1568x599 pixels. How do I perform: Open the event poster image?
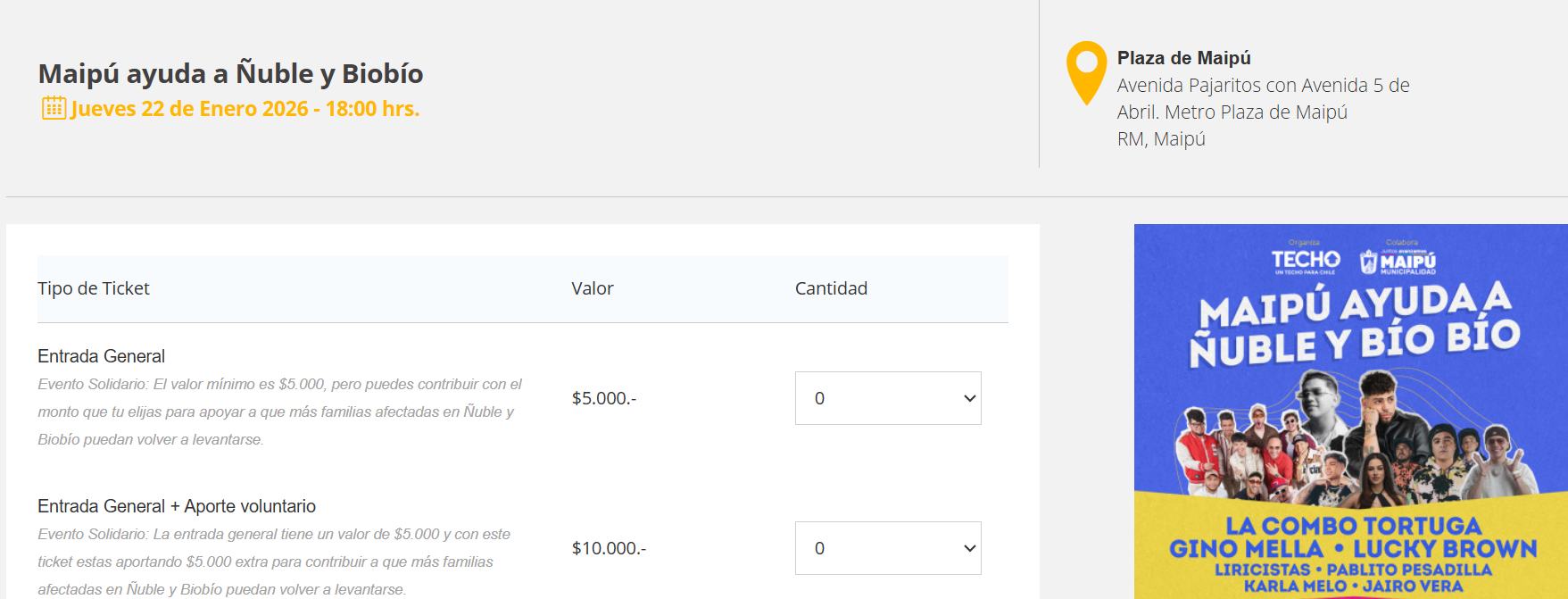(1350, 411)
